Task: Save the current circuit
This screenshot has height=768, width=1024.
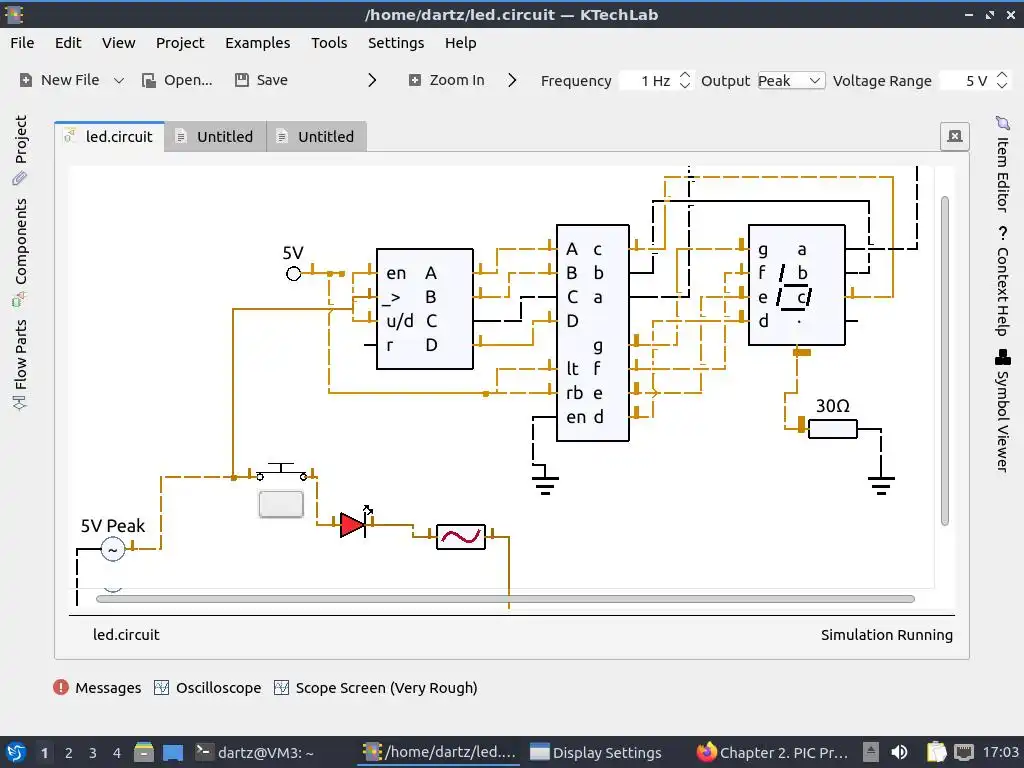Action: [x=261, y=80]
